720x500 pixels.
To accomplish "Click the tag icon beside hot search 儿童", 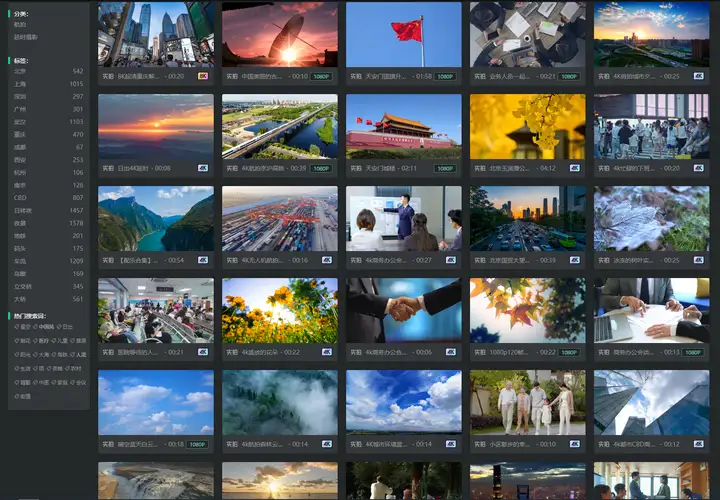I will point(54,341).
